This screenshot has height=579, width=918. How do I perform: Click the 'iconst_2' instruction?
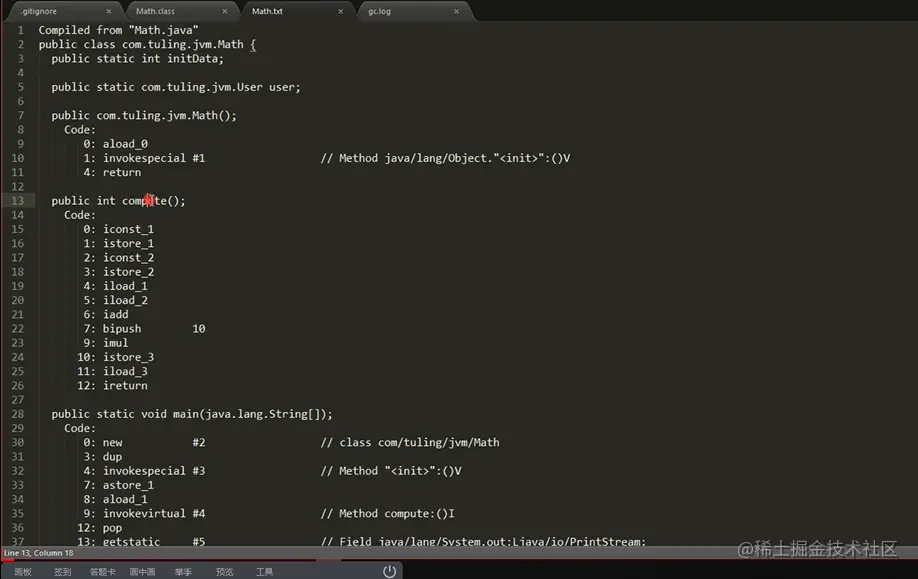coord(128,258)
